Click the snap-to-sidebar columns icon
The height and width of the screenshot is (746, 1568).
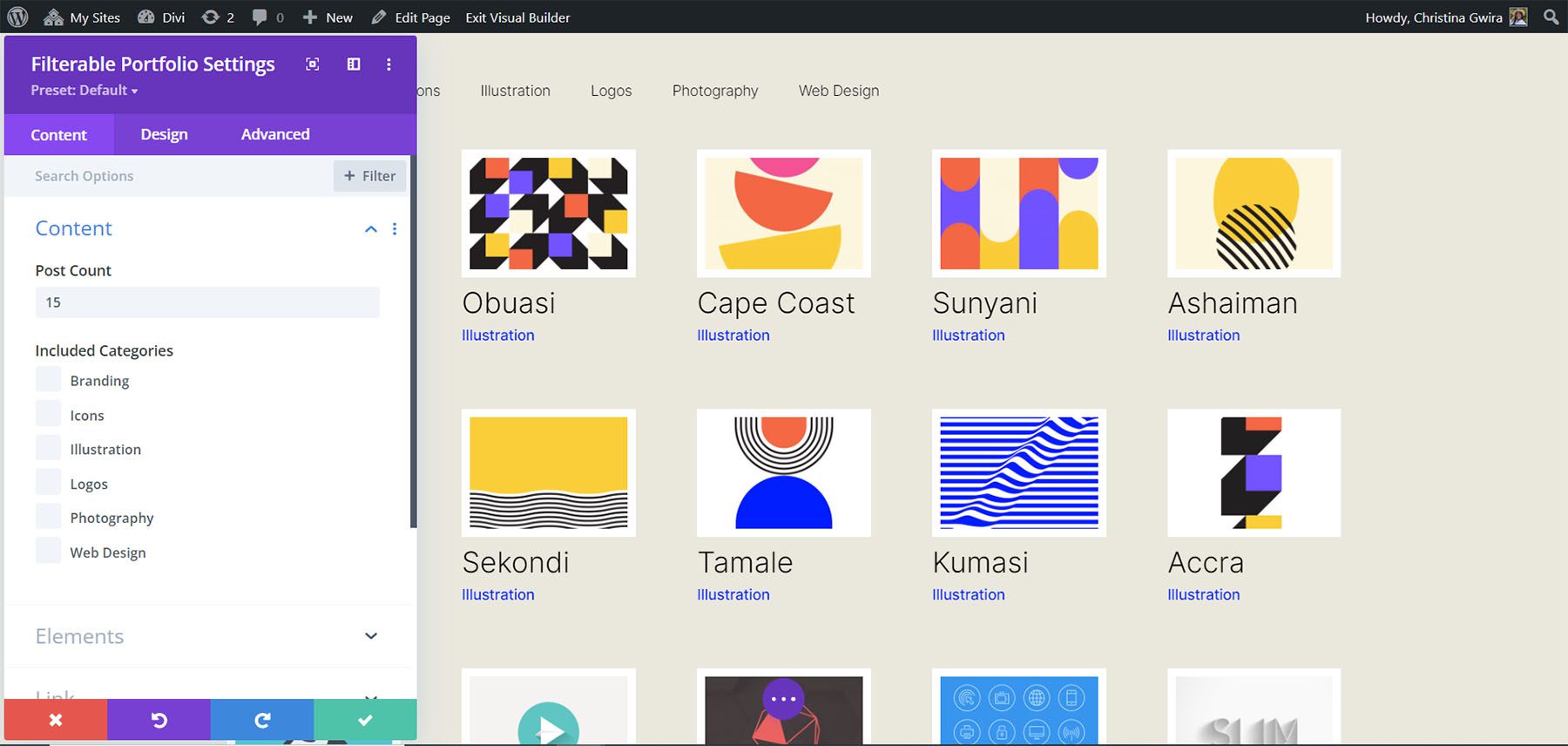click(x=354, y=64)
